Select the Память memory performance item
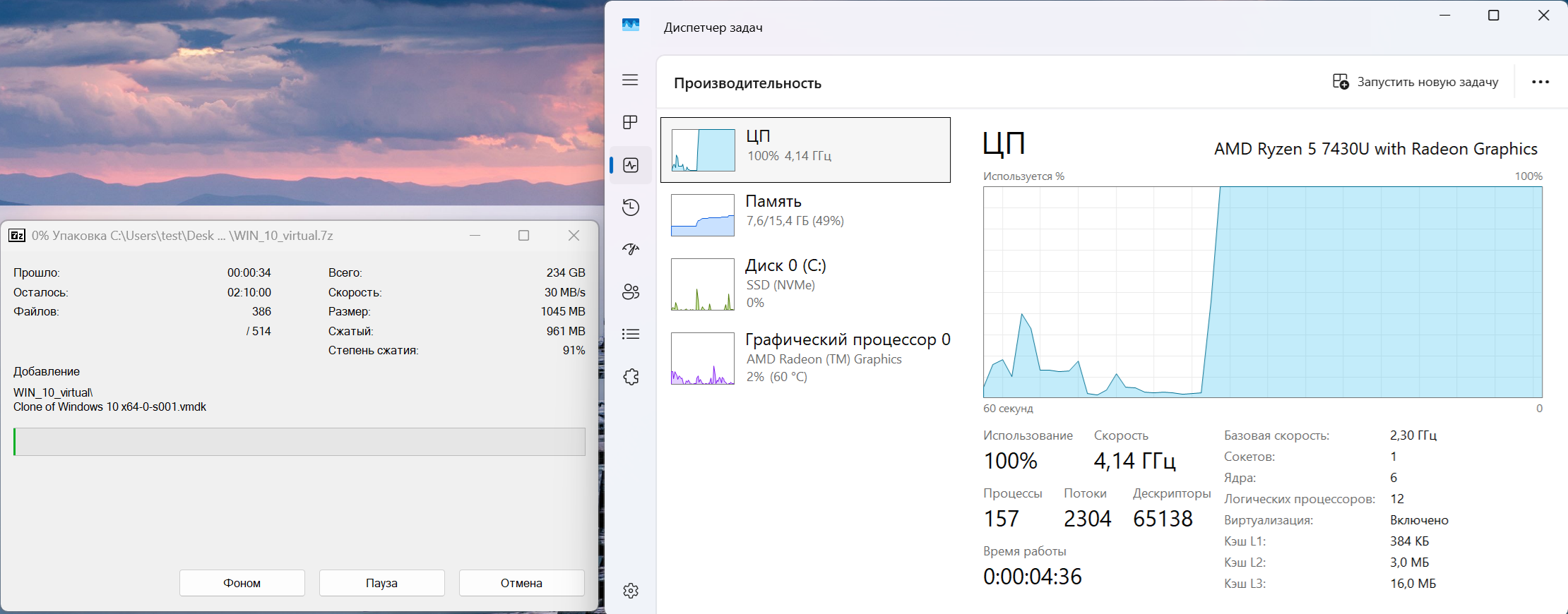Viewport: 1568px width, 614px height. (x=805, y=215)
